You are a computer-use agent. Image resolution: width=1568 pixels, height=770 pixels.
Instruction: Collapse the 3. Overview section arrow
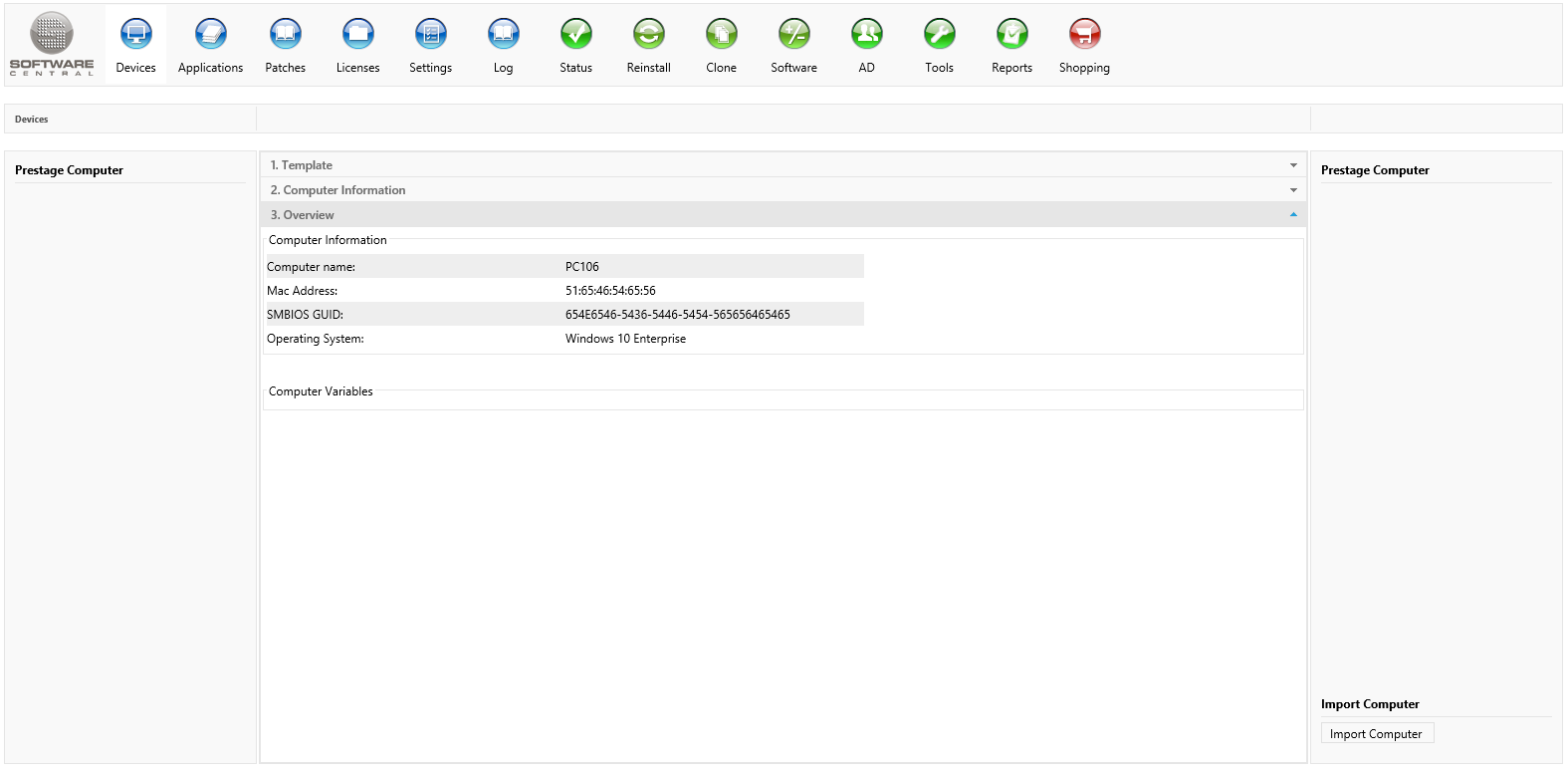[x=1293, y=215]
